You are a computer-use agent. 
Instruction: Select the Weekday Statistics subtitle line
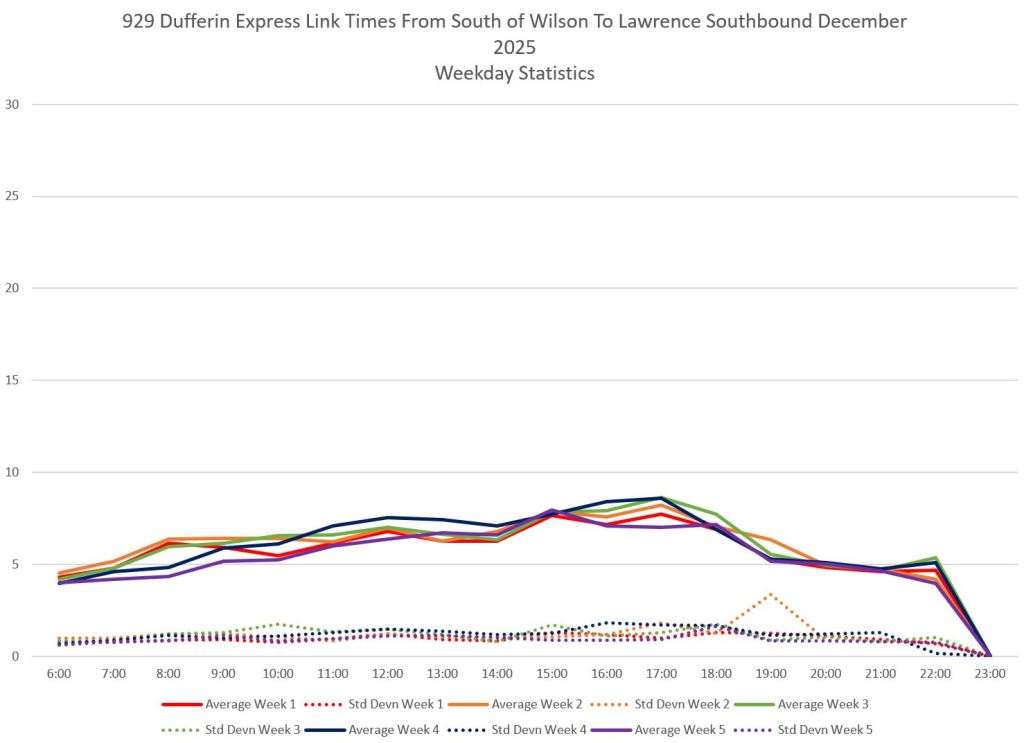point(514,73)
